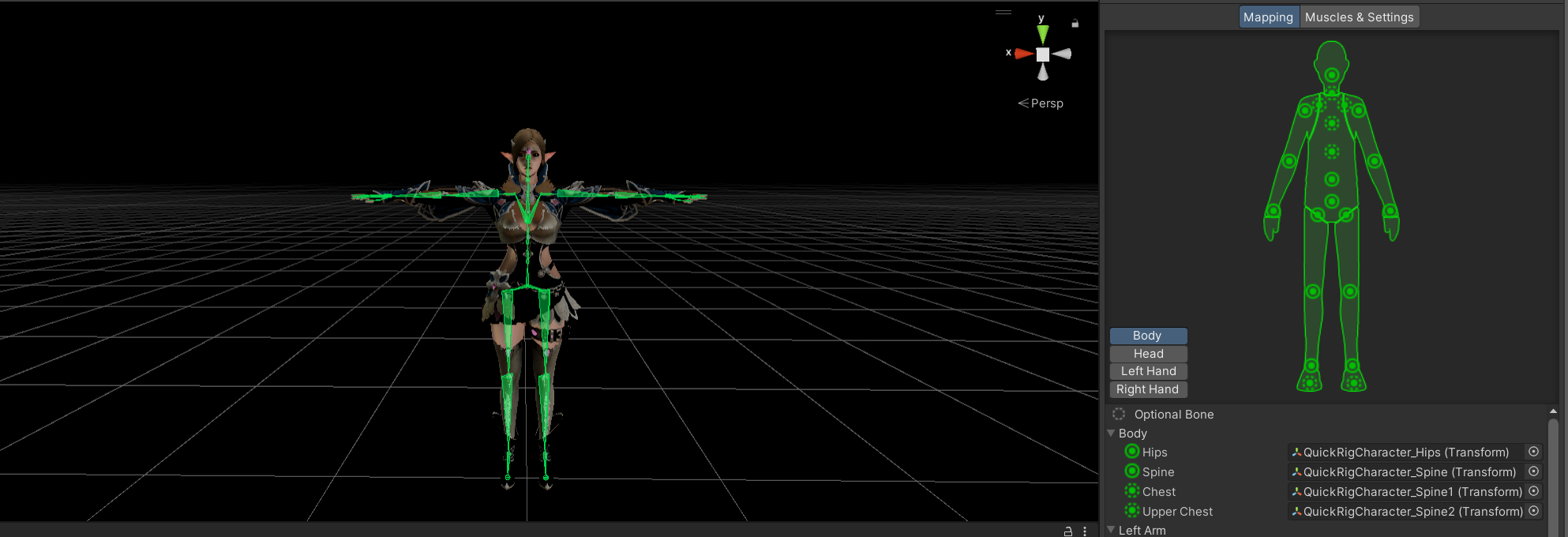Click the 'Optional Bone' legend text
Viewport: 1568px width, 537px height.
[x=1174, y=415]
